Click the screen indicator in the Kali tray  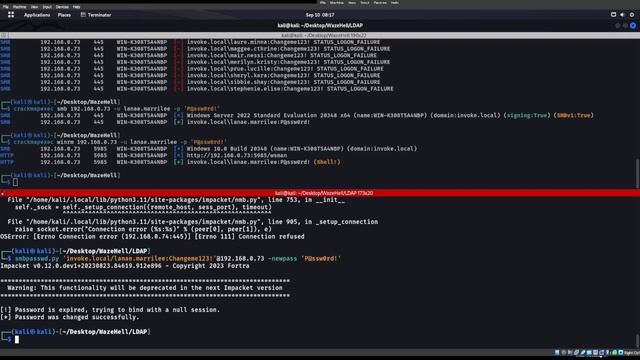click(x=613, y=15)
